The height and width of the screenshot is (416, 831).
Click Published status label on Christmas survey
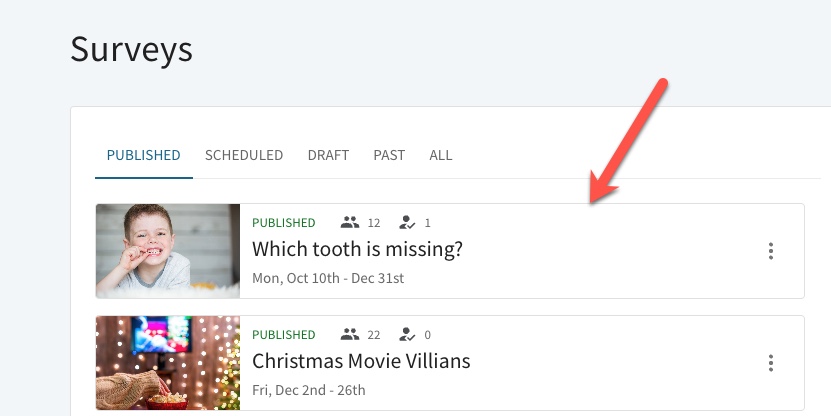click(284, 335)
